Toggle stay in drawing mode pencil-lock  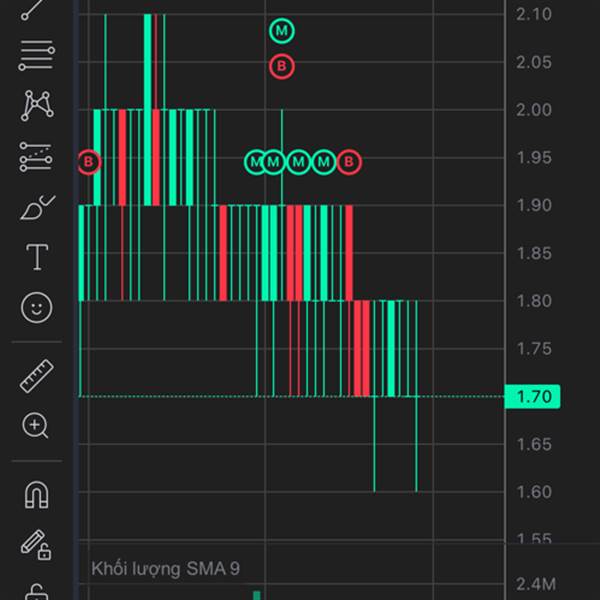(36, 545)
